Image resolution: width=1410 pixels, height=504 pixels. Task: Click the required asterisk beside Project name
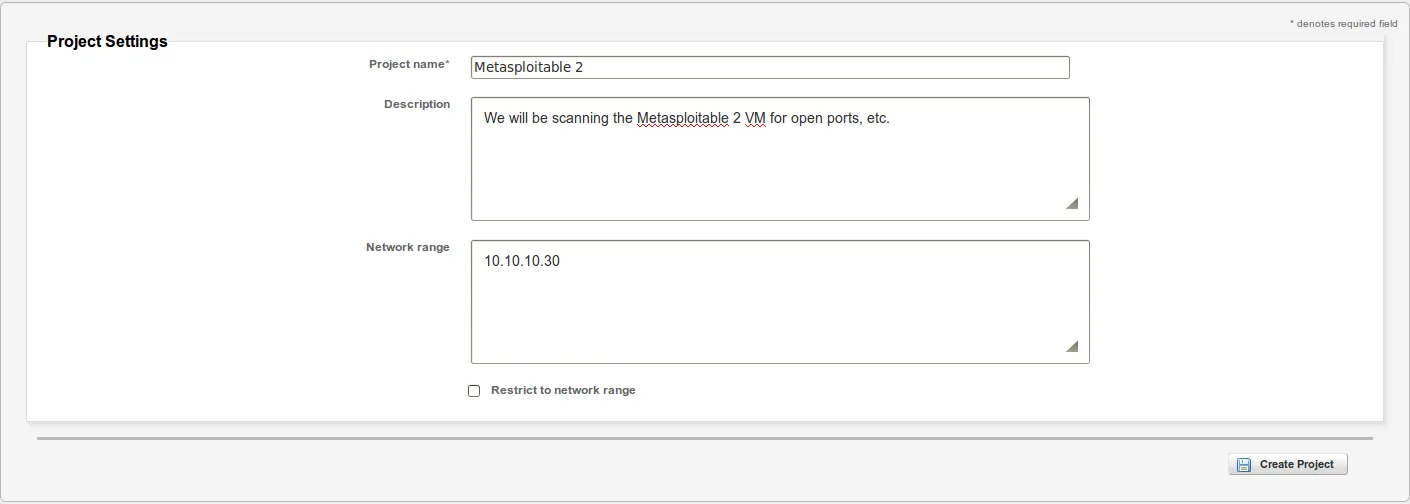tap(447, 64)
